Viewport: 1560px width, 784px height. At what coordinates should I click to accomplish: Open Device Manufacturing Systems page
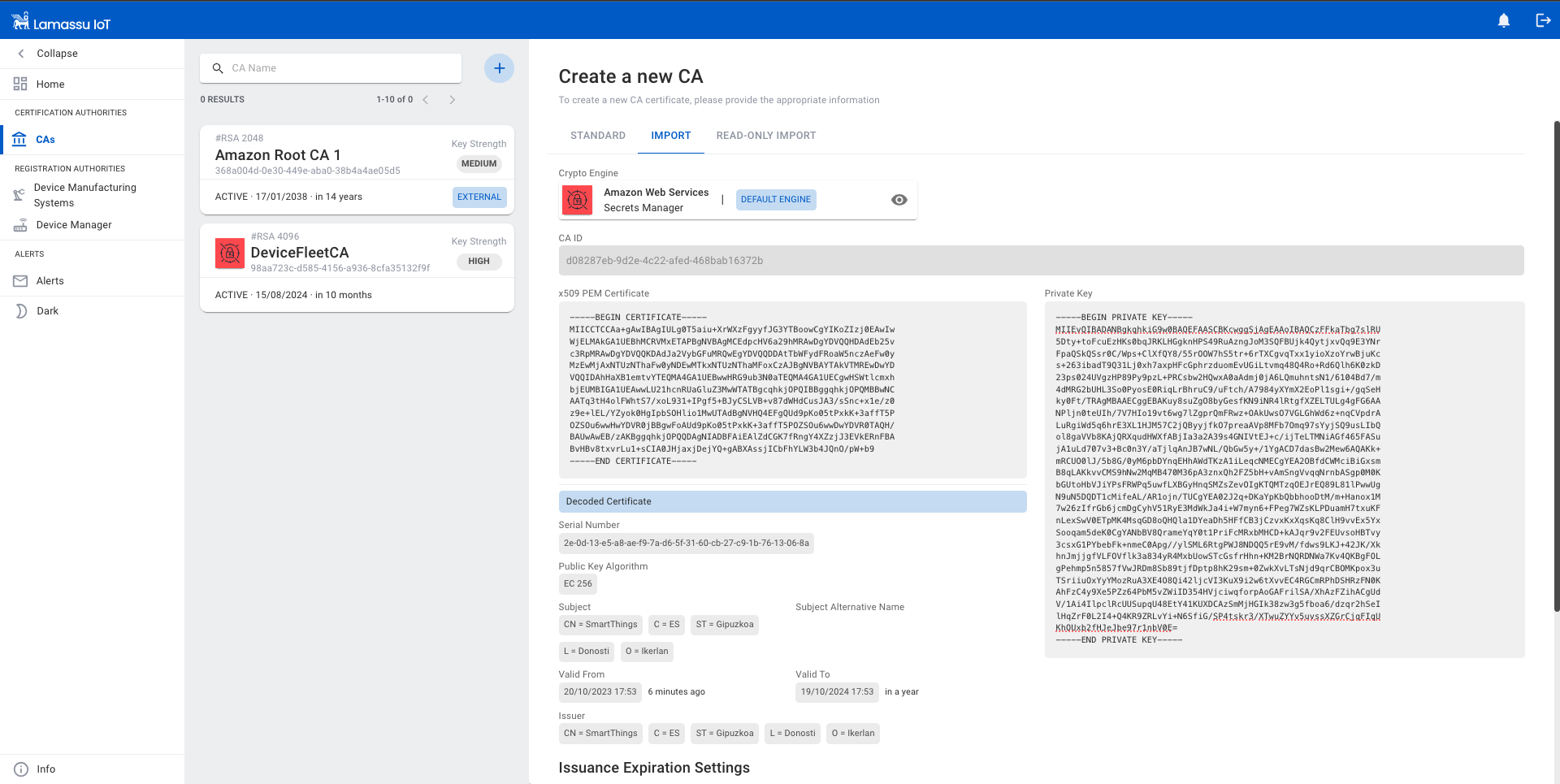tap(84, 195)
